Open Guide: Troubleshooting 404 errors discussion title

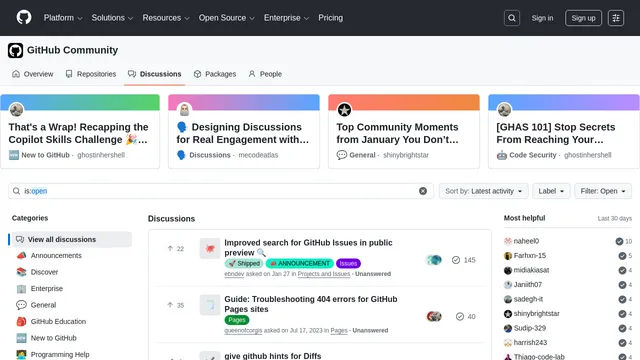tap(311, 304)
